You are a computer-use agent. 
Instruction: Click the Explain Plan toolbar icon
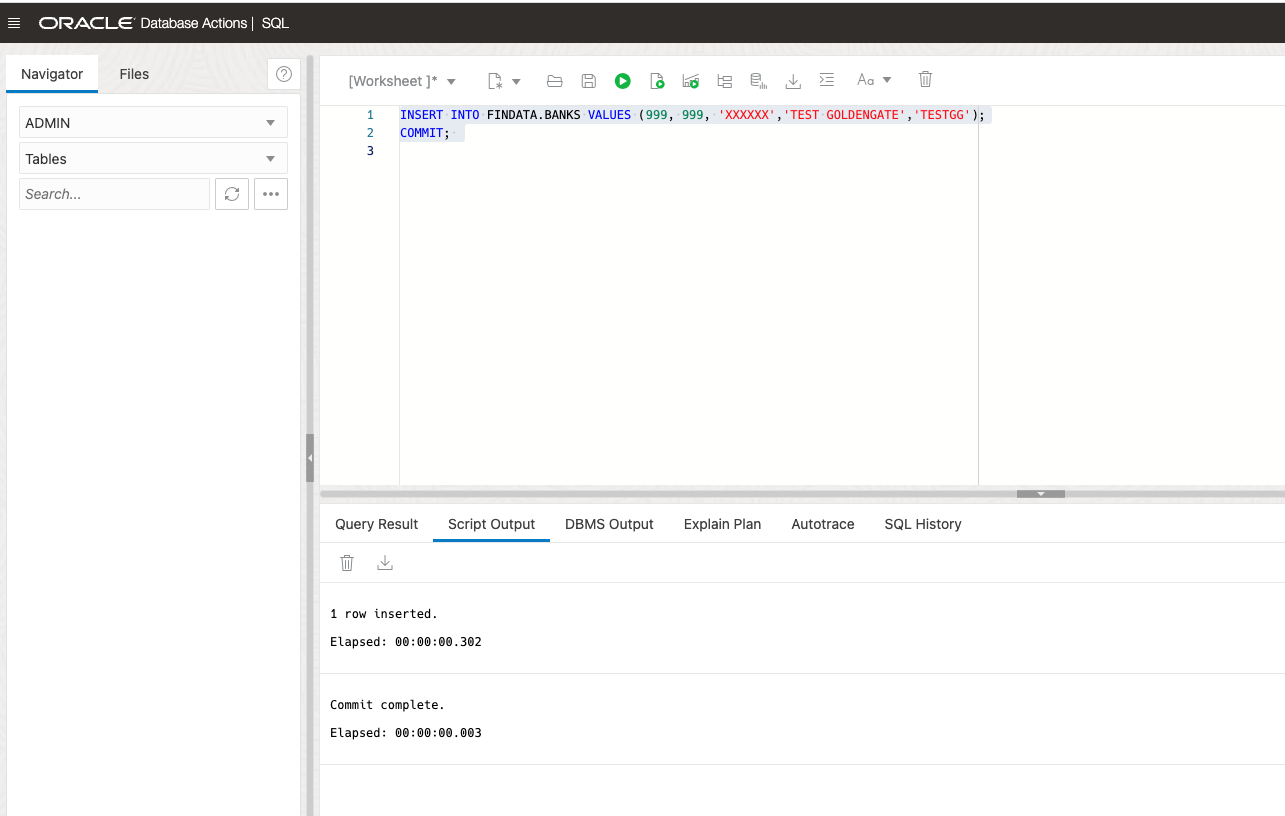pos(725,81)
